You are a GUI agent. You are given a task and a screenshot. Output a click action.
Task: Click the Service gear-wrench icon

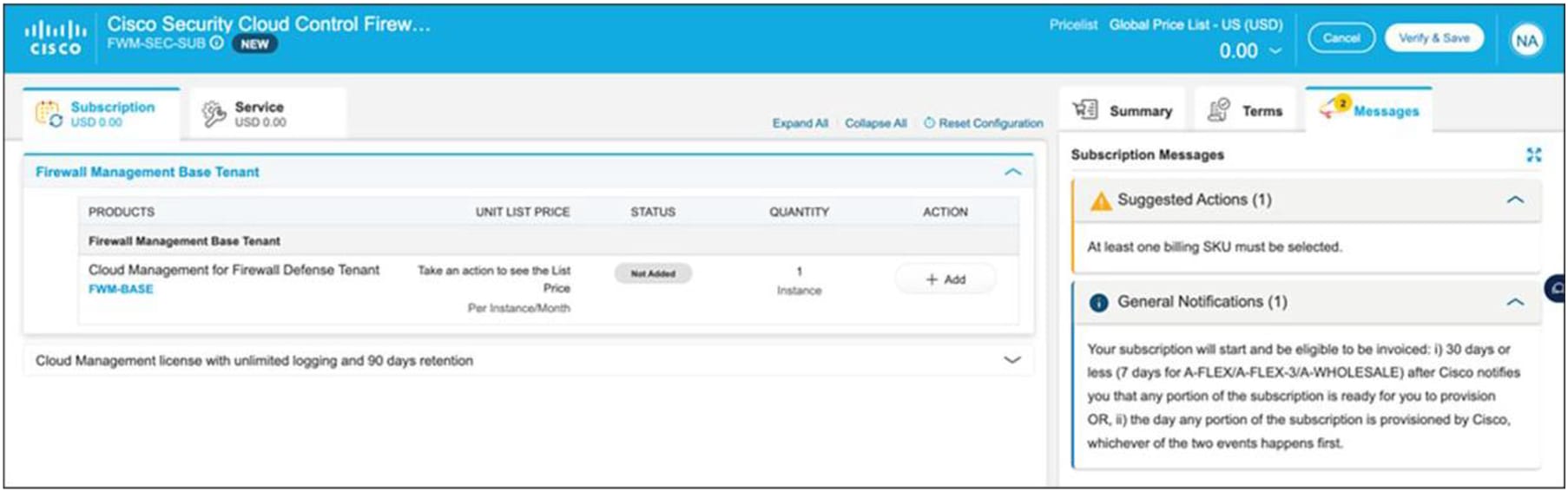(x=214, y=114)
